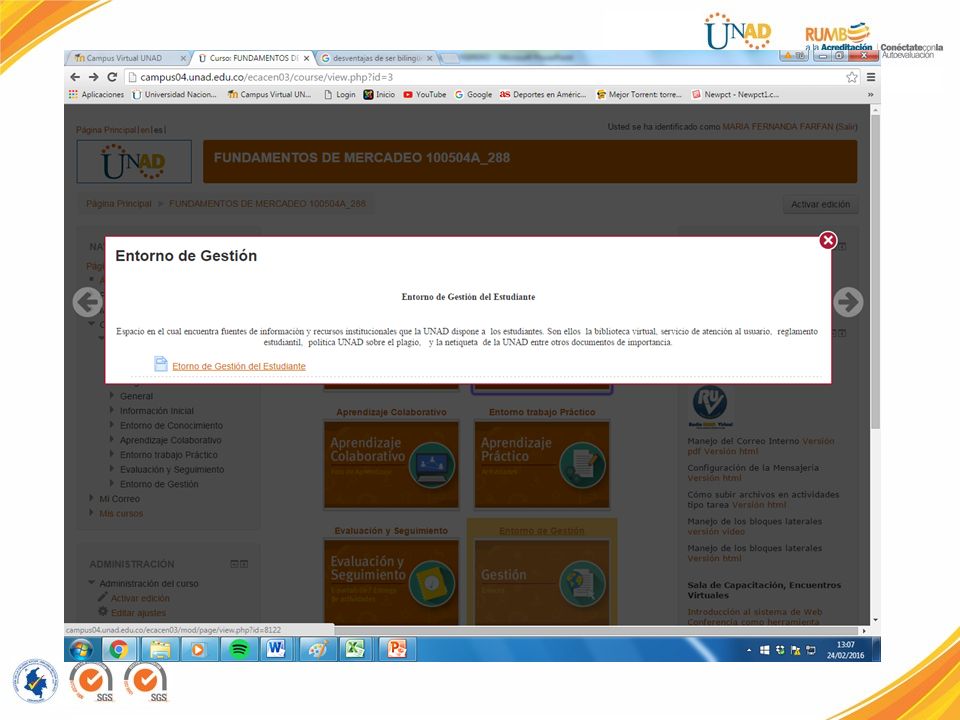The width and height of the screenshot is (960, 720).
Task: Click Editar ajustes link
Action: pyautogui.click(x=138, y=613)
